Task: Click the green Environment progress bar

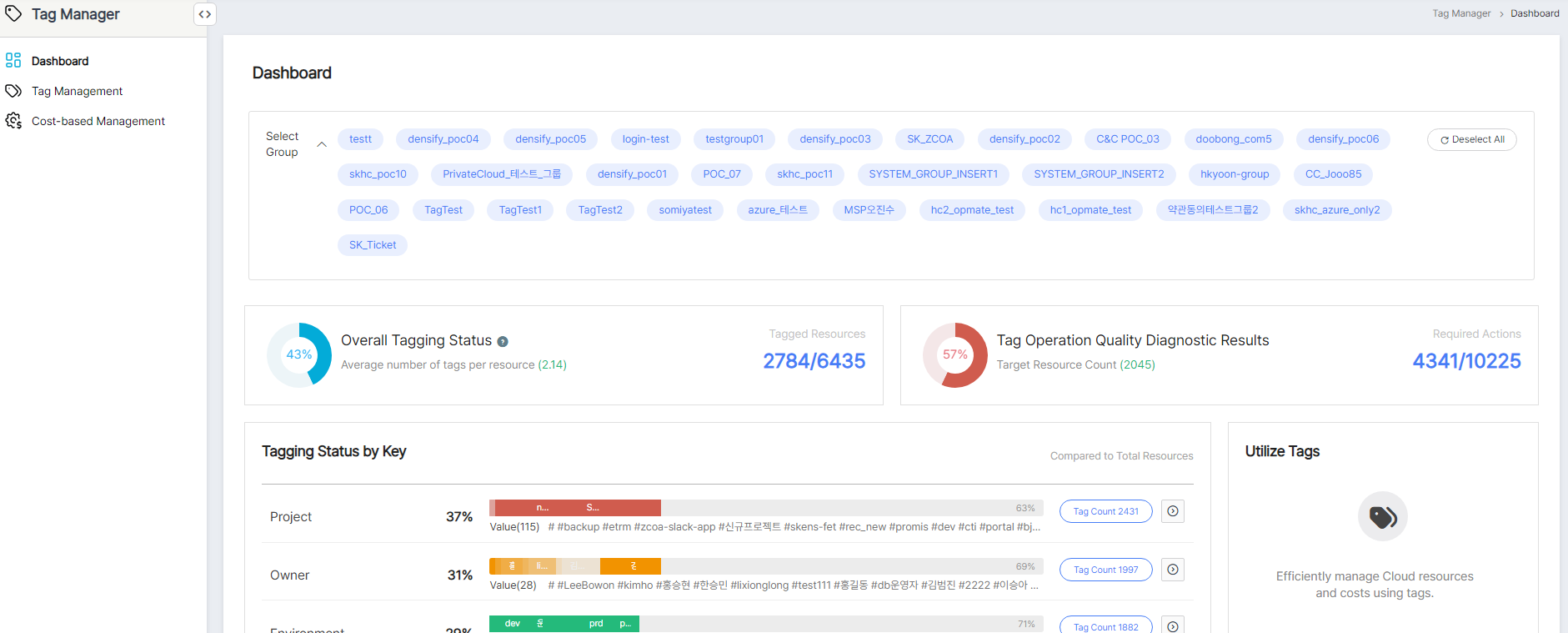Action: [x=564, y=624]
